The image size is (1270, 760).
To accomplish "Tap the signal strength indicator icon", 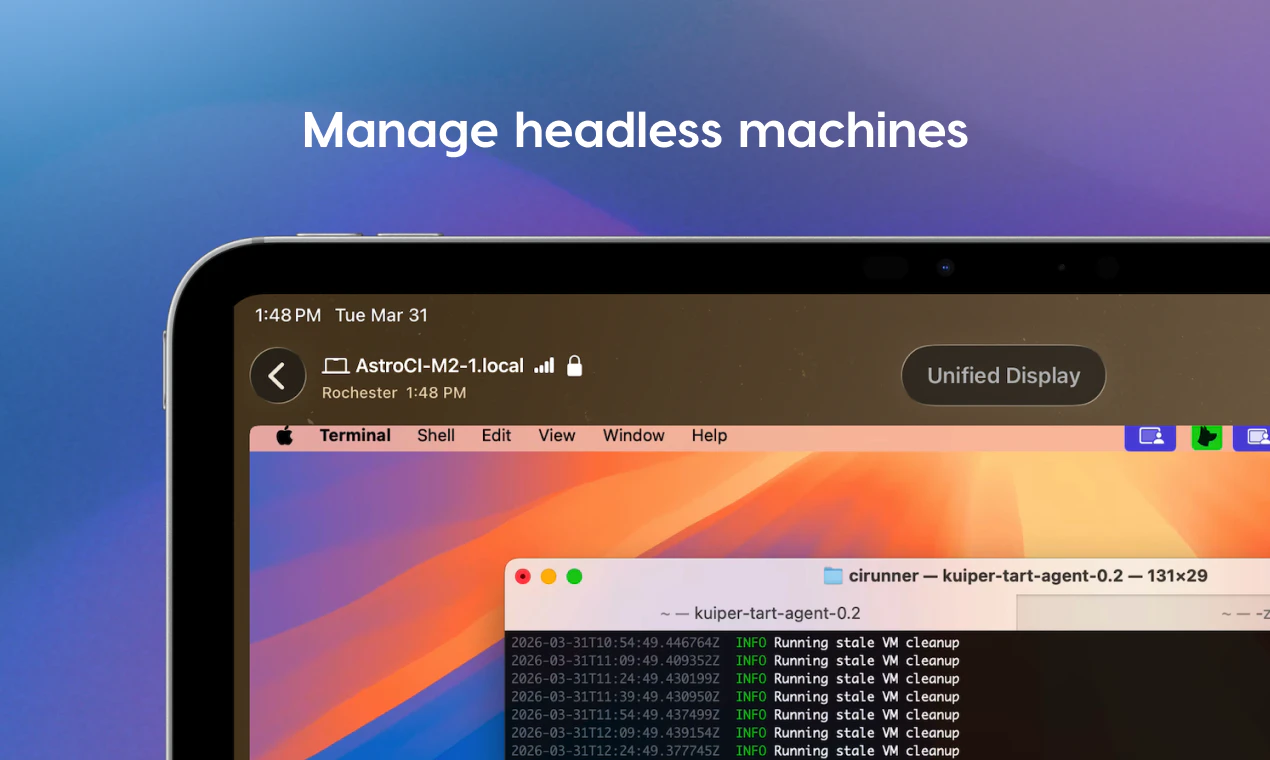I will (x=544, y=365).
